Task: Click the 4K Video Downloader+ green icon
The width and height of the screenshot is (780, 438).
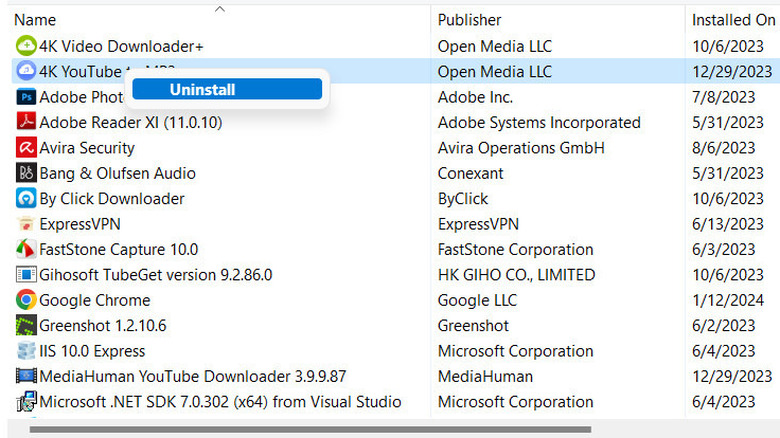Action: coord(25,46)
